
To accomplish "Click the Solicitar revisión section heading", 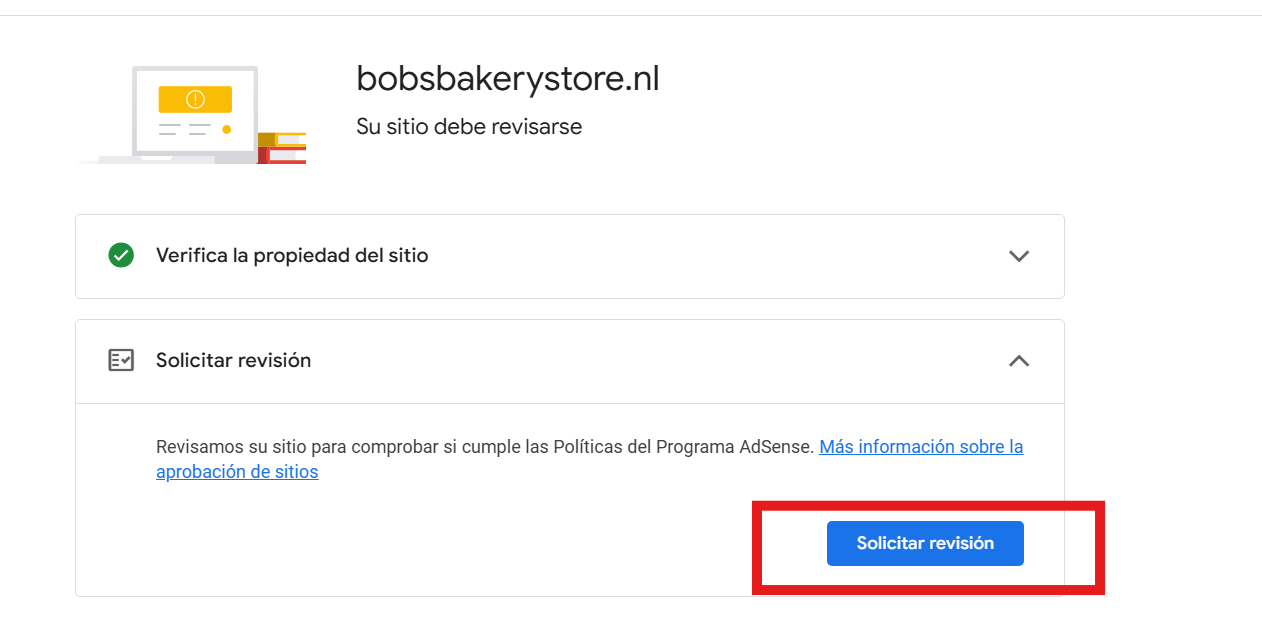I will tap(233, 361).
